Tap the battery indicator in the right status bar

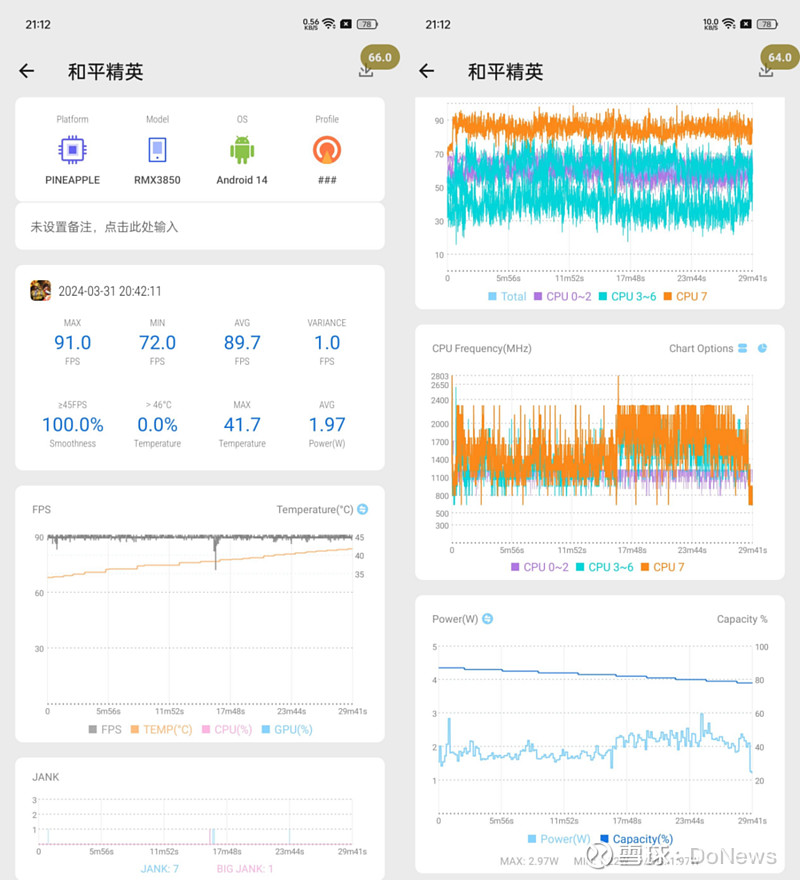coord(767,24)
